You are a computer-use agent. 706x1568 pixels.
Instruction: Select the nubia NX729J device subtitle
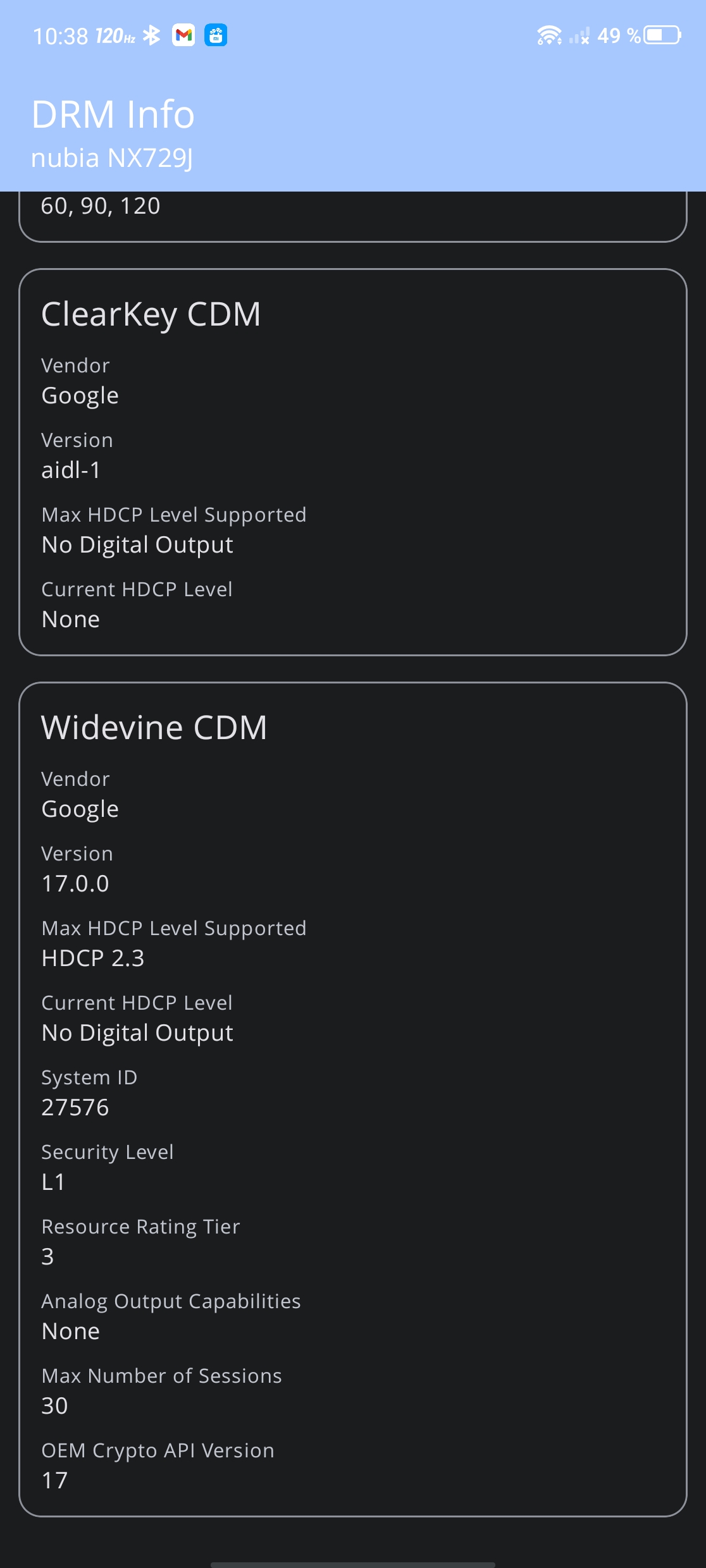pos(112,158)
